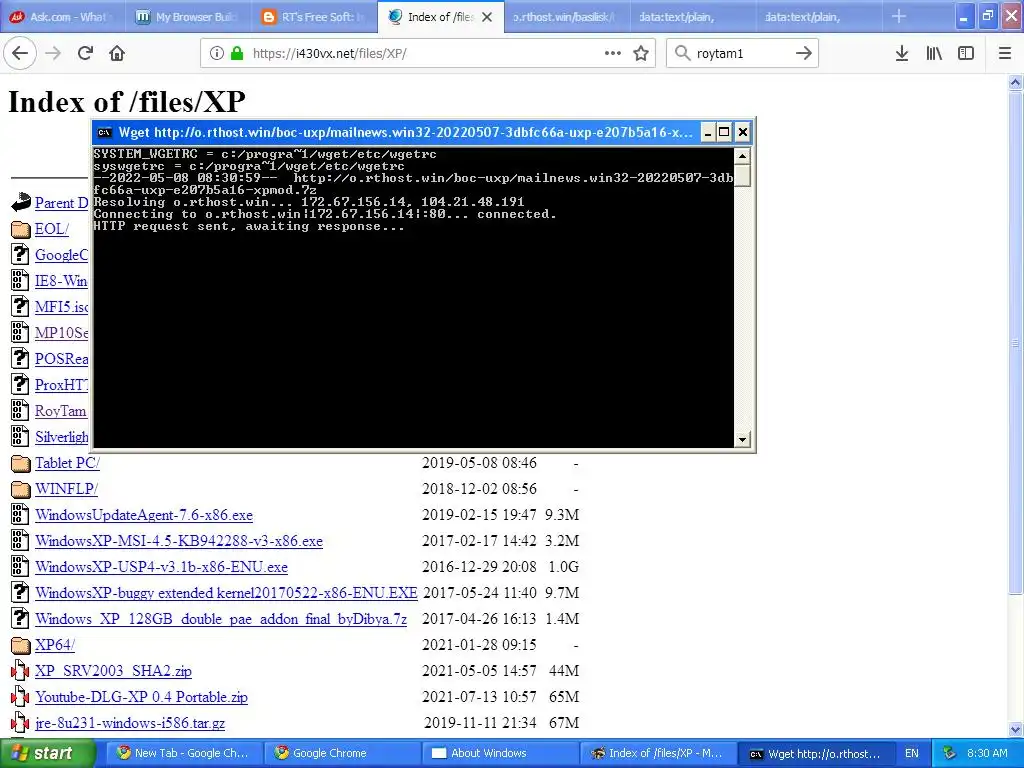Go to the browser home page

point(117,53)
